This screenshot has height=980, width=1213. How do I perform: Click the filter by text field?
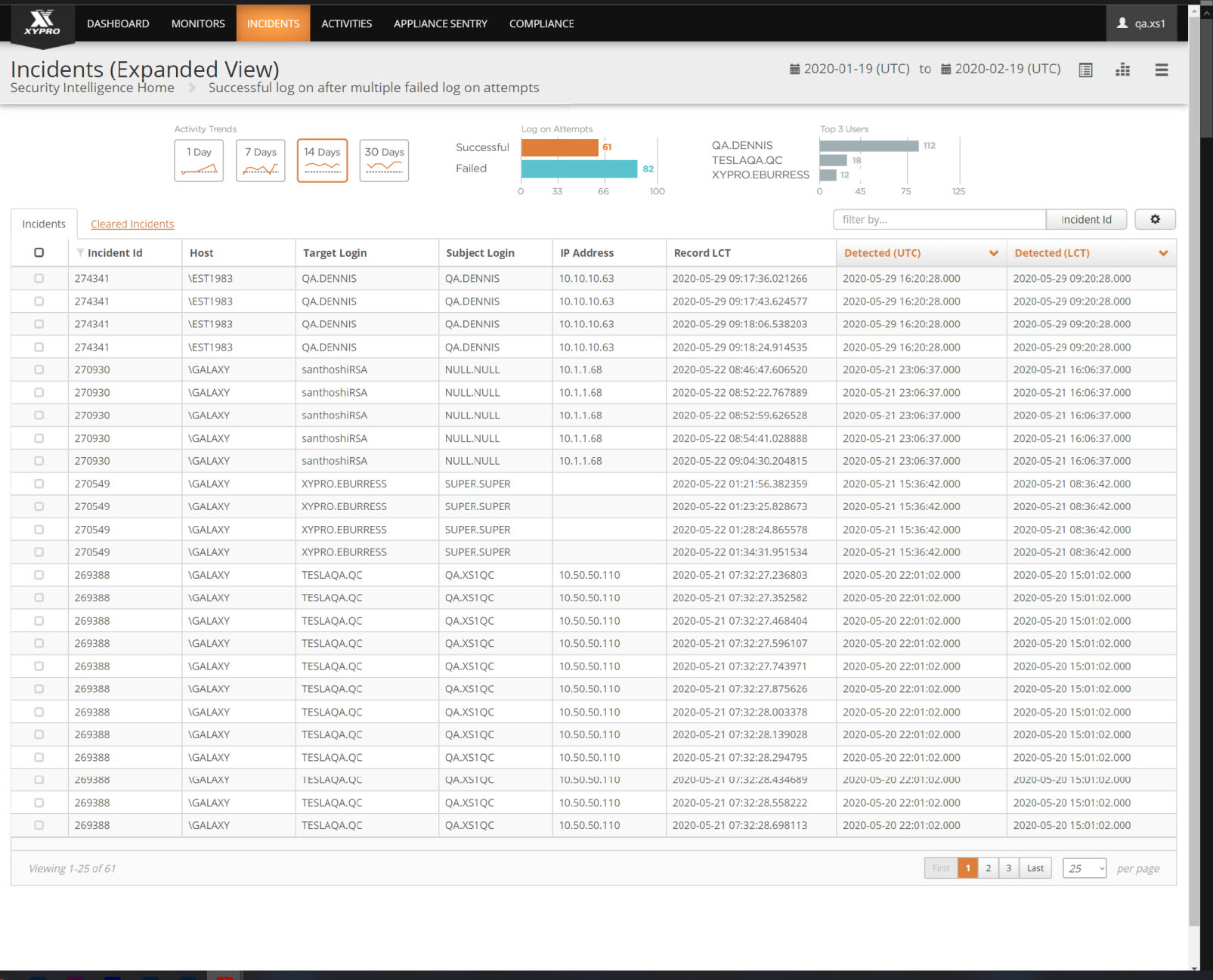[x=939, y=219]
